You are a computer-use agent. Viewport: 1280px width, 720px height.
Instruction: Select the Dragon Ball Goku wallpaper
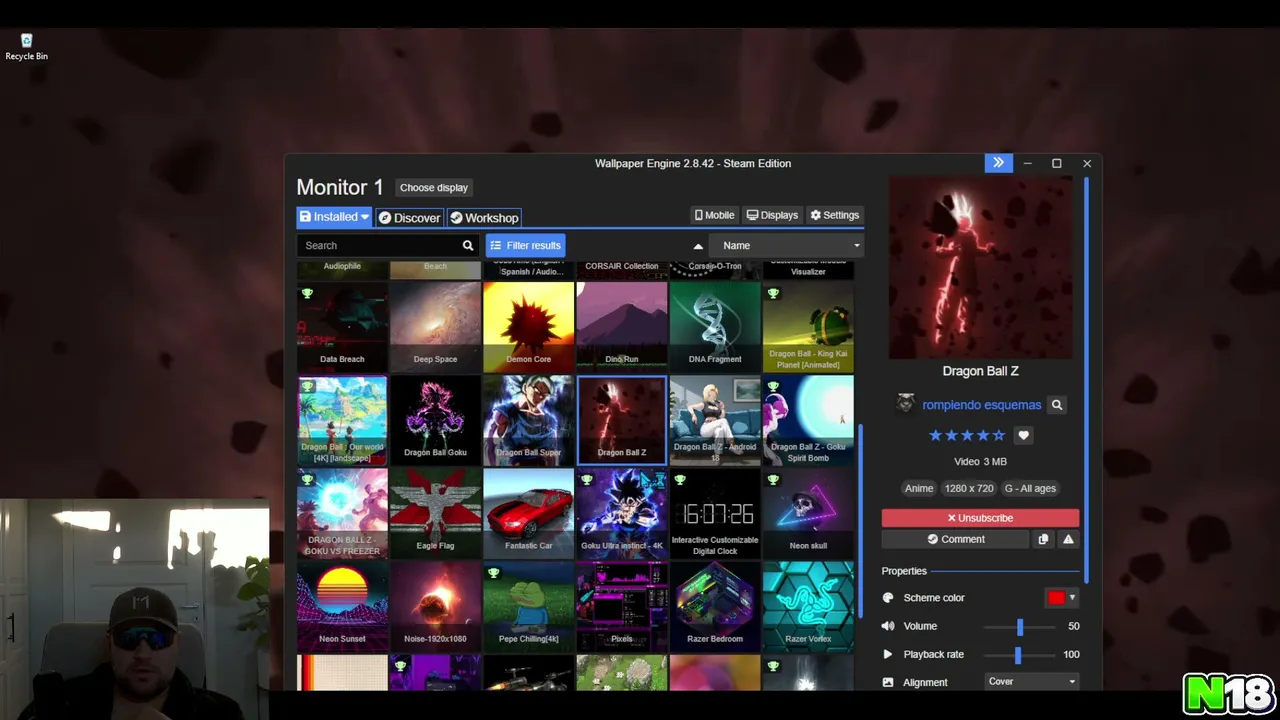point(435,421)
